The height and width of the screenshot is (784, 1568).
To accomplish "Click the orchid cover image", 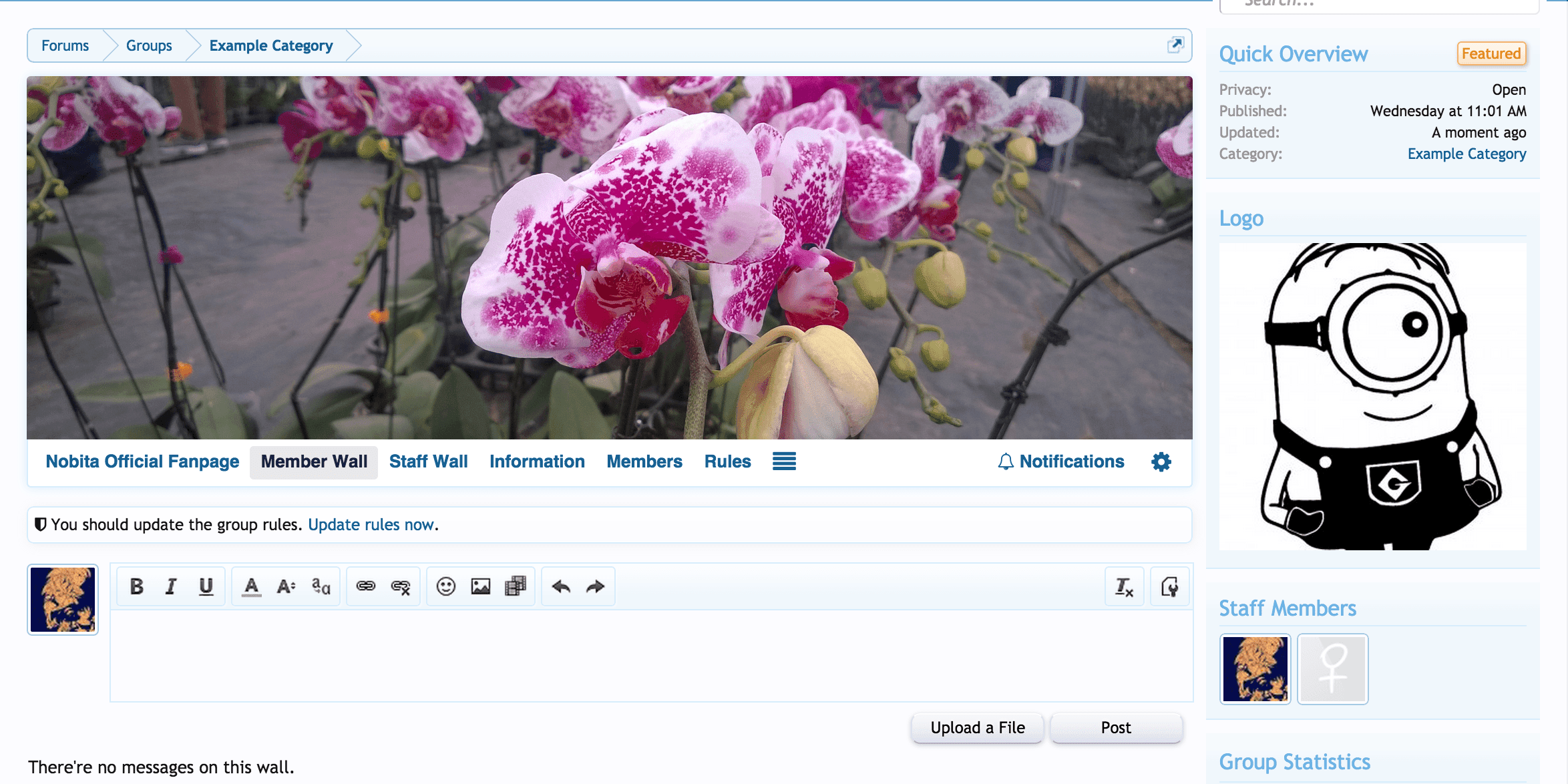I will click(x=610, y=258).
